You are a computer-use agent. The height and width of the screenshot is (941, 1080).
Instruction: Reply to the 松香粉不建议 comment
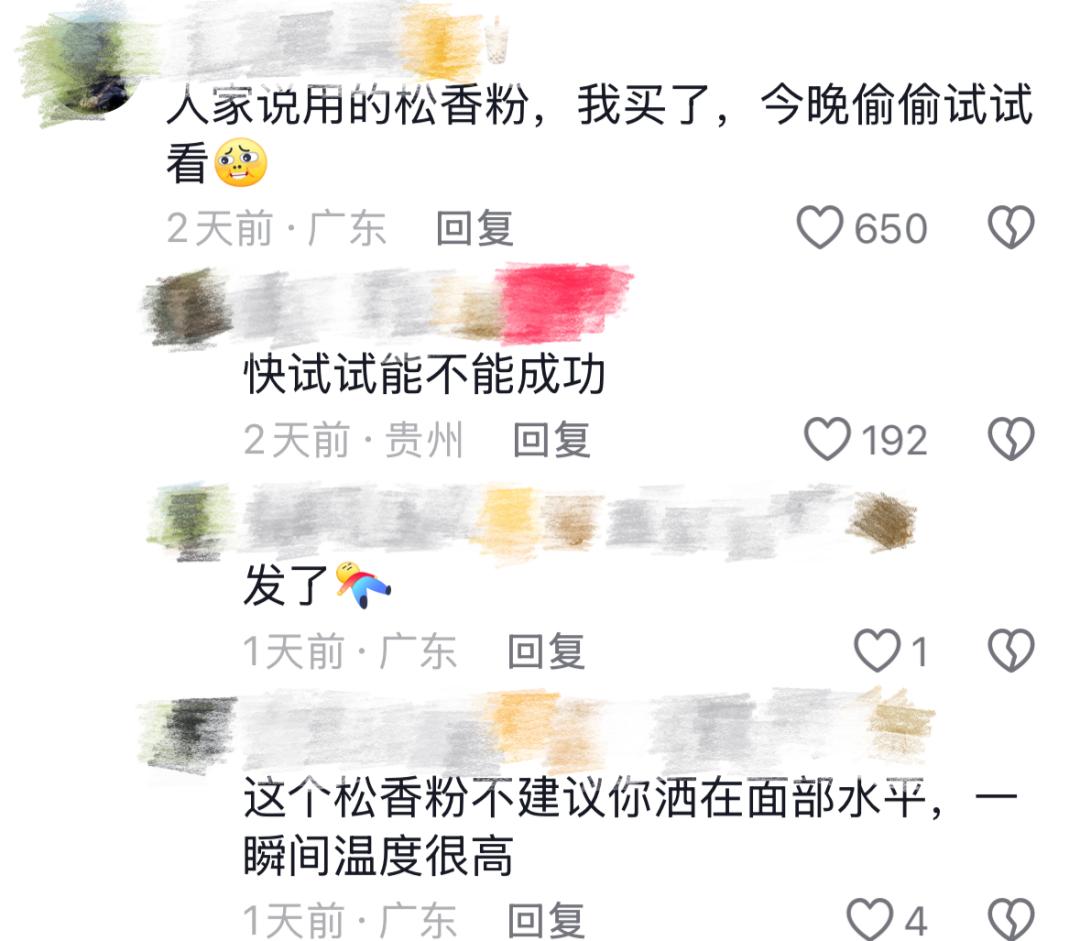[x=546, y=920]
